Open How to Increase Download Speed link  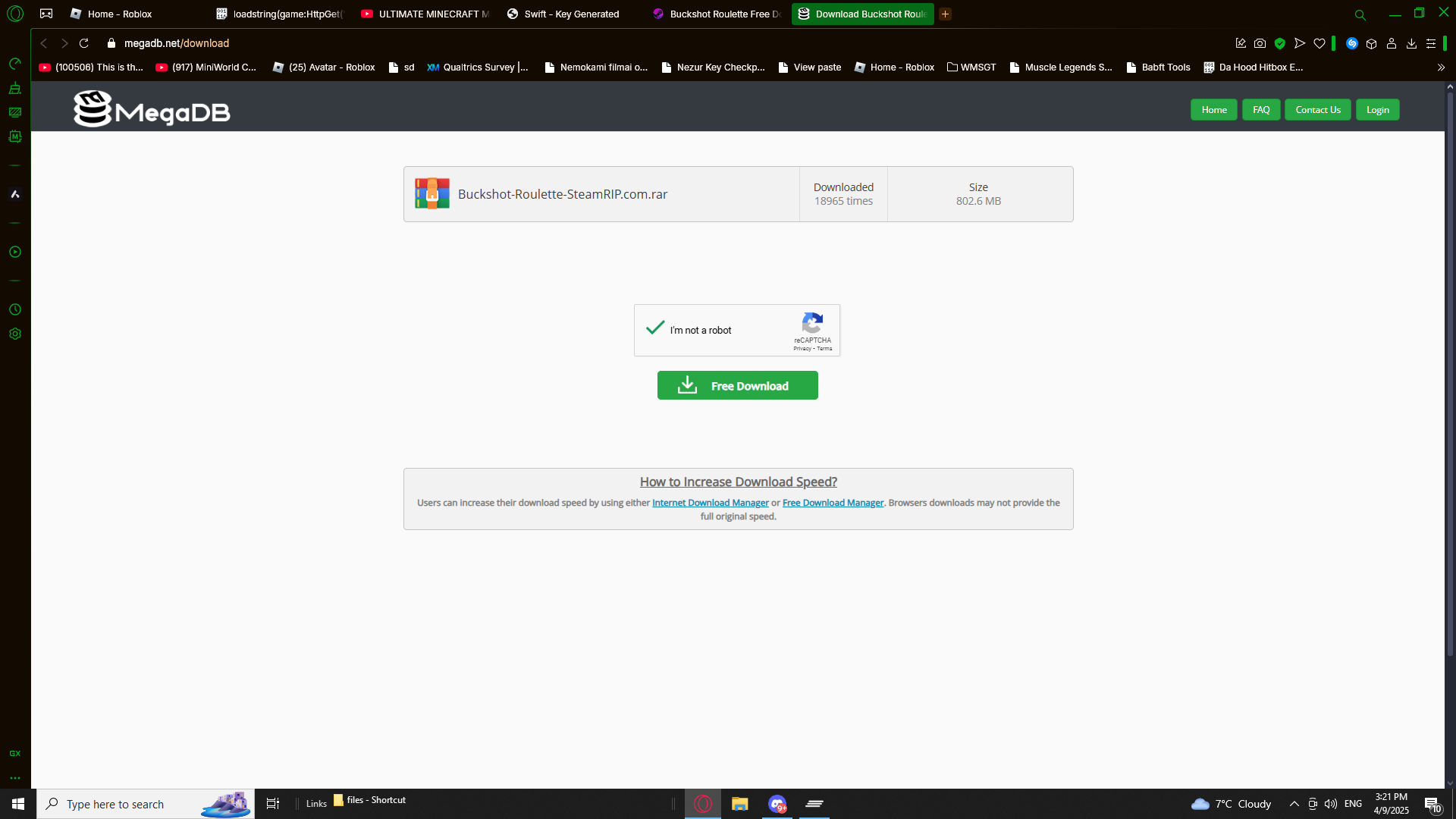739,482
